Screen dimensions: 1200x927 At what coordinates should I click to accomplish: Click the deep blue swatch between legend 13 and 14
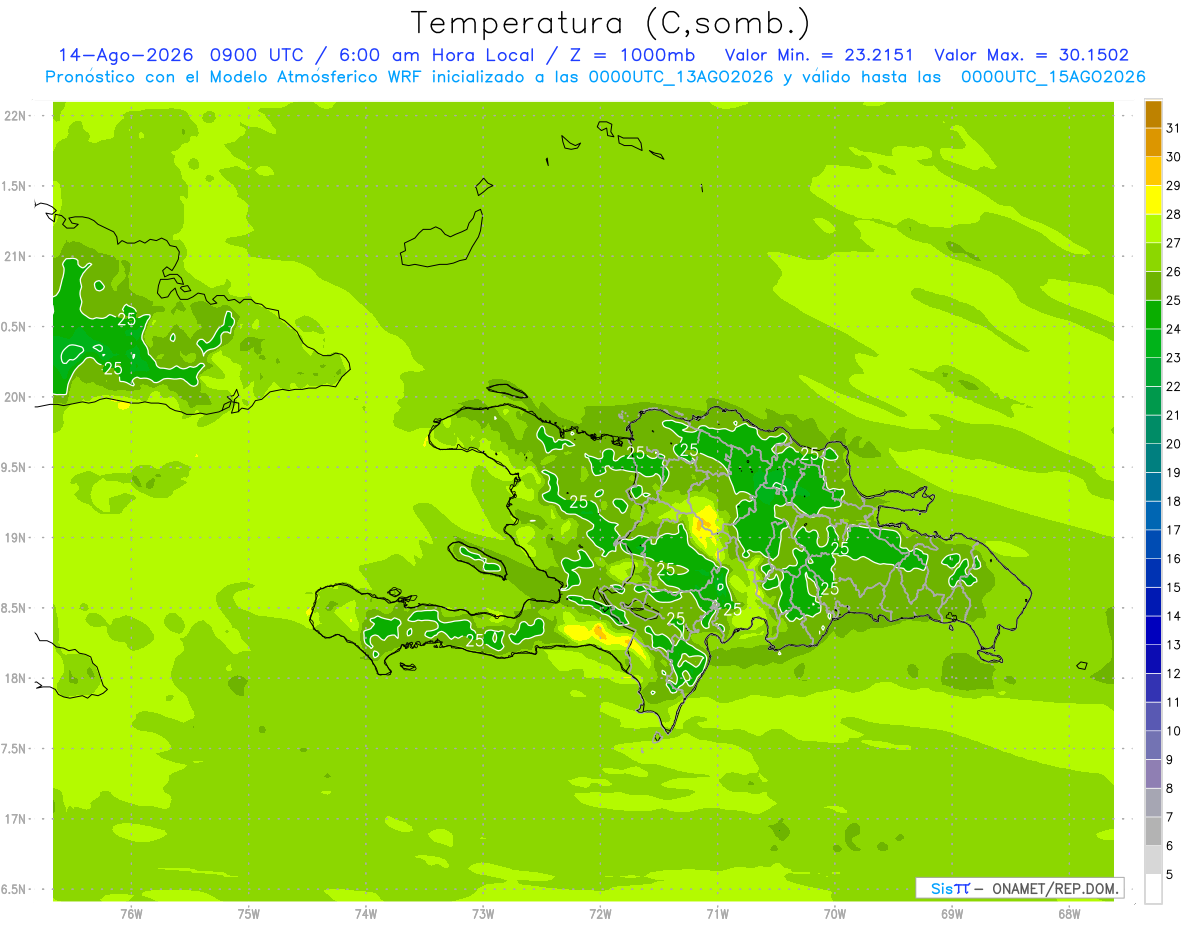pyautogui.click(x=1153, y=631)
